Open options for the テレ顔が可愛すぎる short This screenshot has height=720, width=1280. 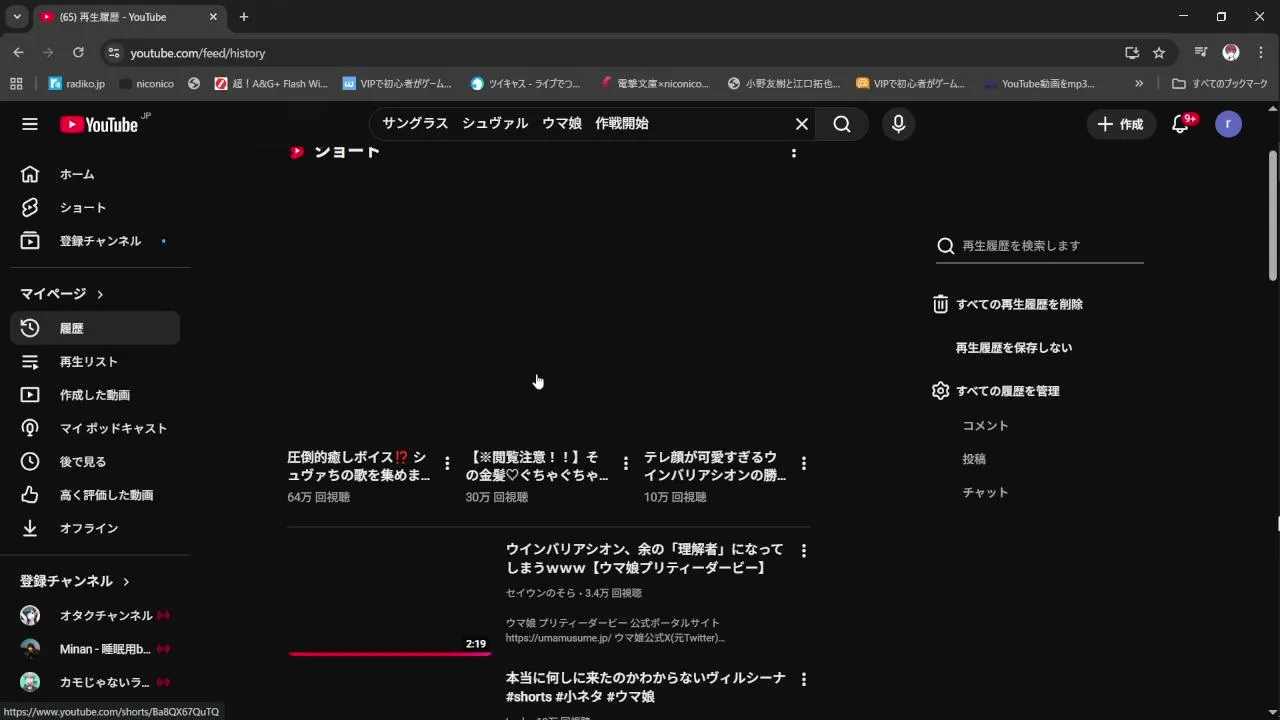pyautogui.click(x=804, y=463)
